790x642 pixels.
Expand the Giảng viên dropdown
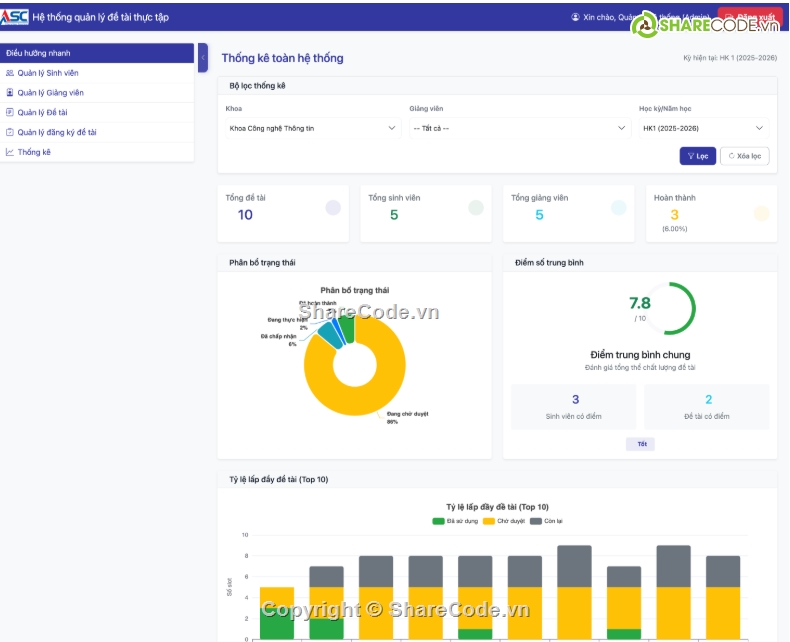pyautogui.click(x=519, y=128)
